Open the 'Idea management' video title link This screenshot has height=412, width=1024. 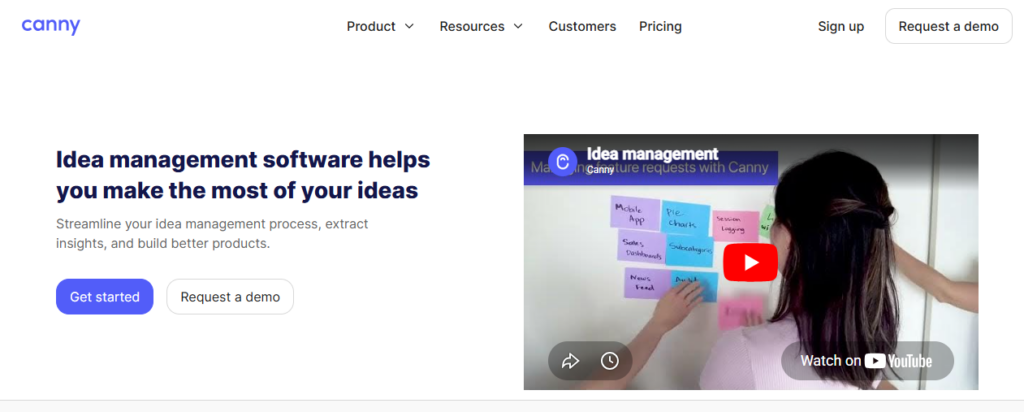click(652, 154)
